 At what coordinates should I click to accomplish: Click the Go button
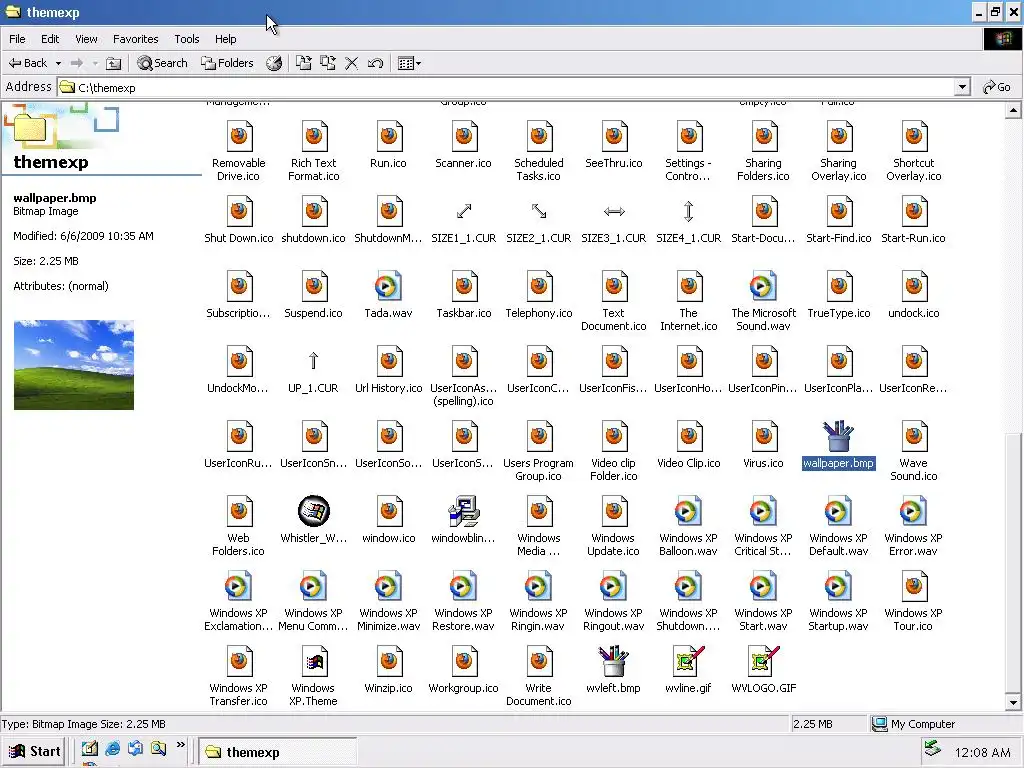[x=997, y=87]
